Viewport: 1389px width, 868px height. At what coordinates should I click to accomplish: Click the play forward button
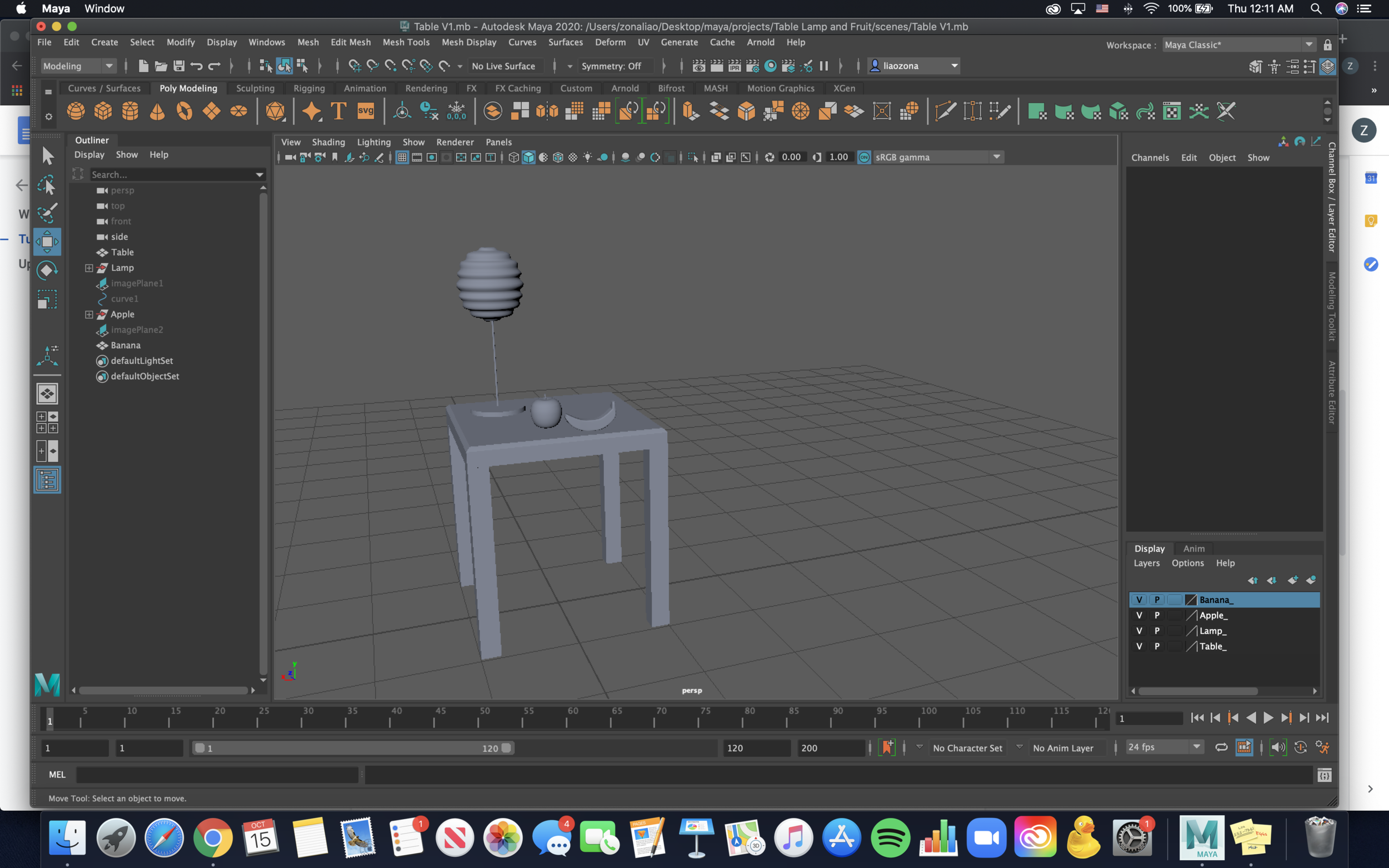1268,718
